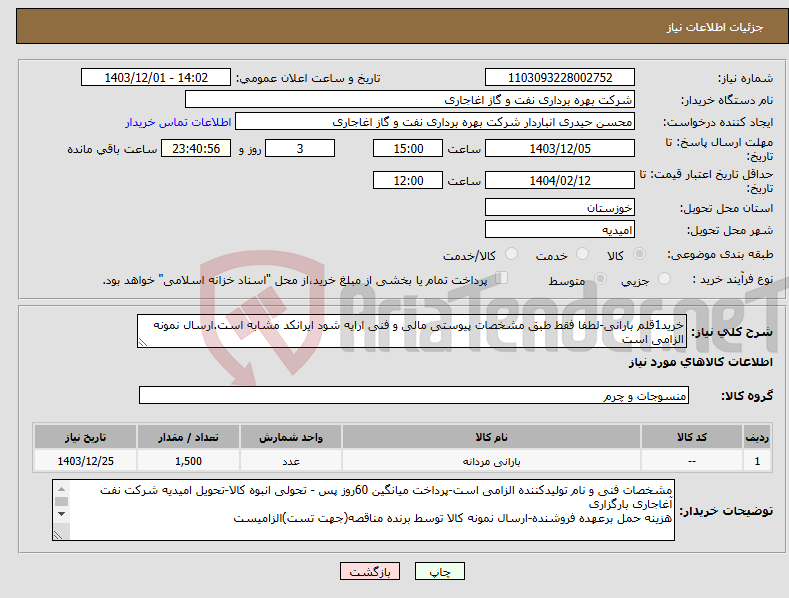Viewport: 789px width, 598px height.
Task: Click the remaining time field 23:40:56
Action: (196, 148)
